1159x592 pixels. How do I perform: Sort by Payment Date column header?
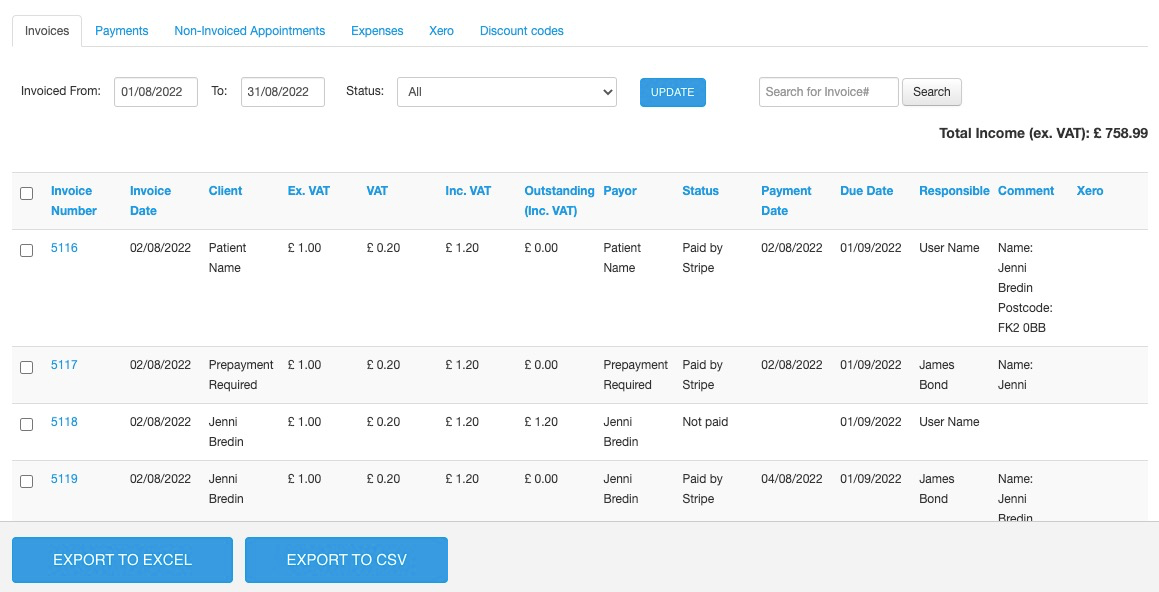pyautogui.click(x=786, y=200)
